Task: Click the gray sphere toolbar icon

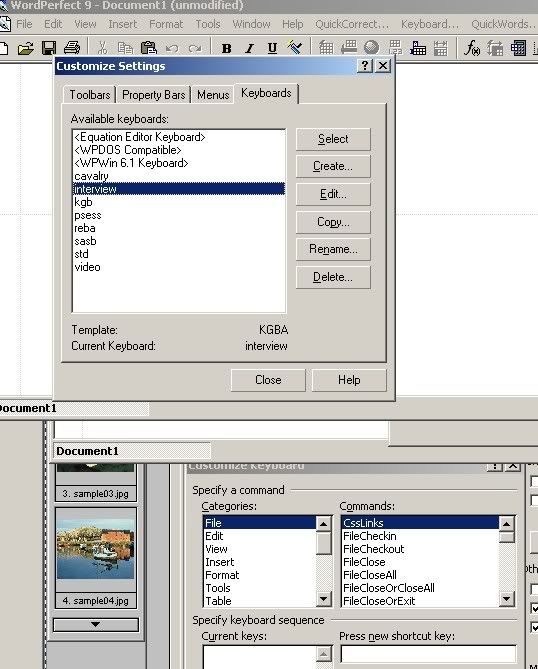Action: click(x=372, y=47)
